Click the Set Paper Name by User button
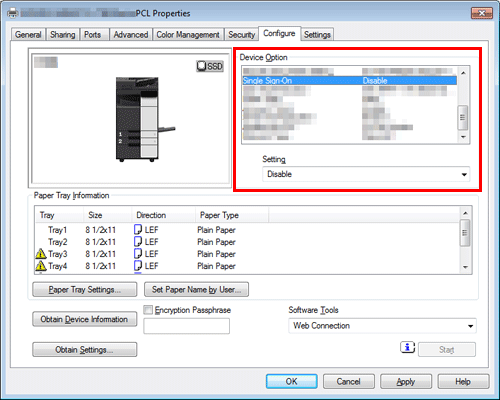 coord(196,289)
